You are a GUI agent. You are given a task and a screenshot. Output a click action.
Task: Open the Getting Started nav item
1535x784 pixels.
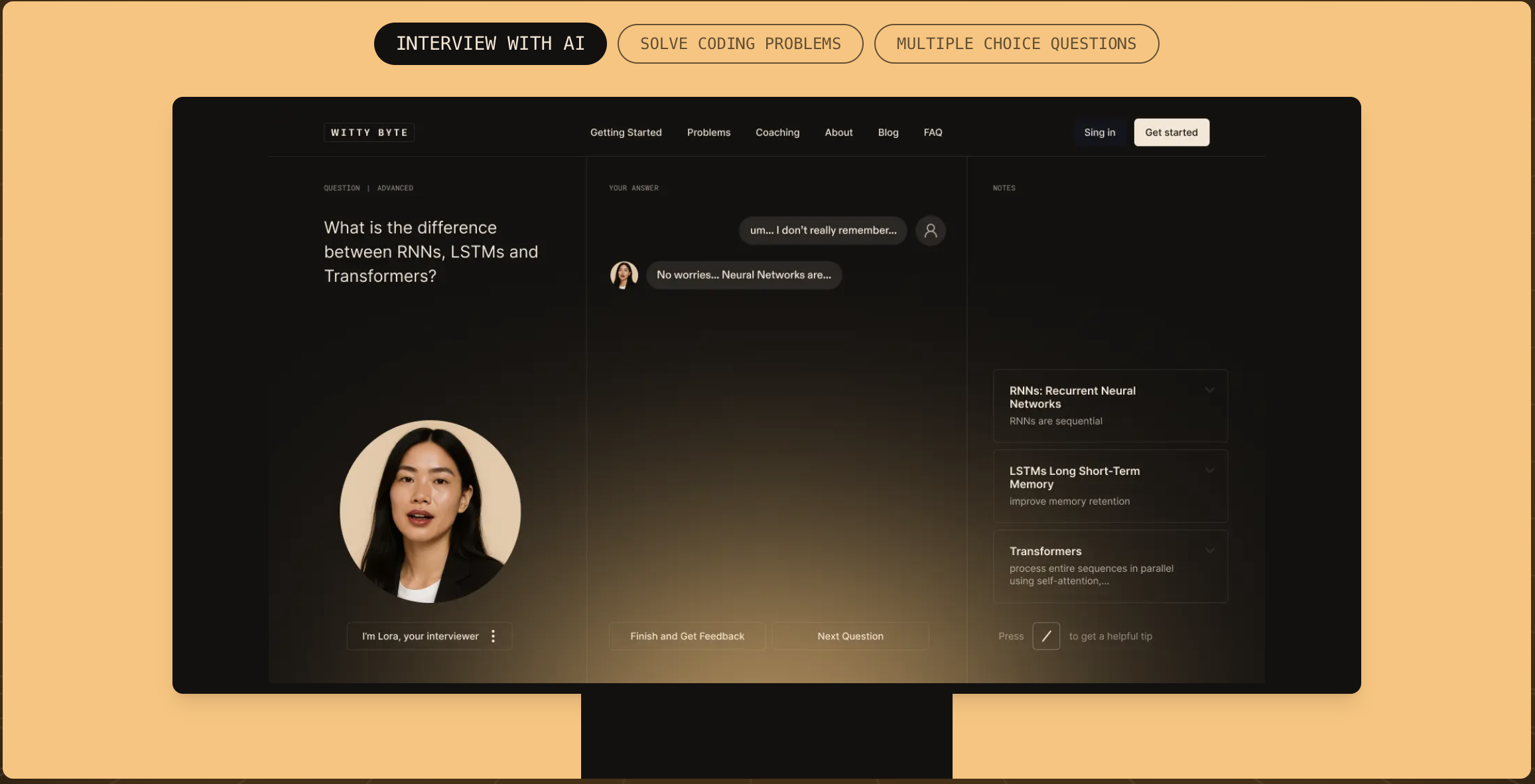(x=626, y=132)
